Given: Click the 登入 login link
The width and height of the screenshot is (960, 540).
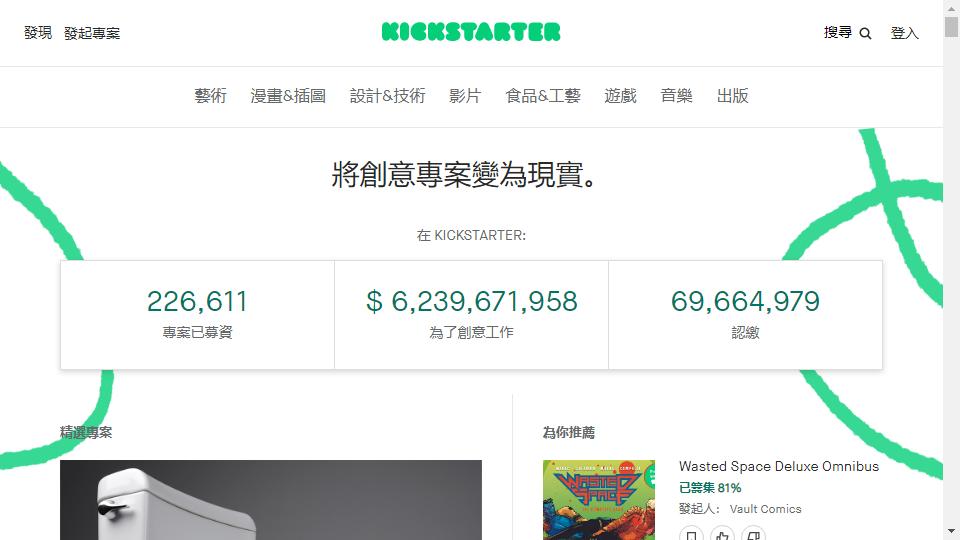Looking at the screenshot, I should tap(904, 33).
